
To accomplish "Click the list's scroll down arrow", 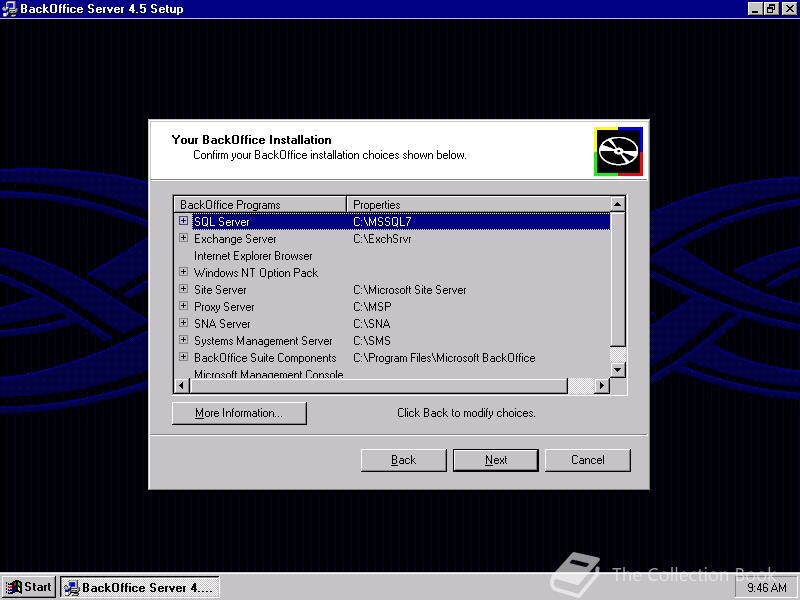I will coord(617,369).
